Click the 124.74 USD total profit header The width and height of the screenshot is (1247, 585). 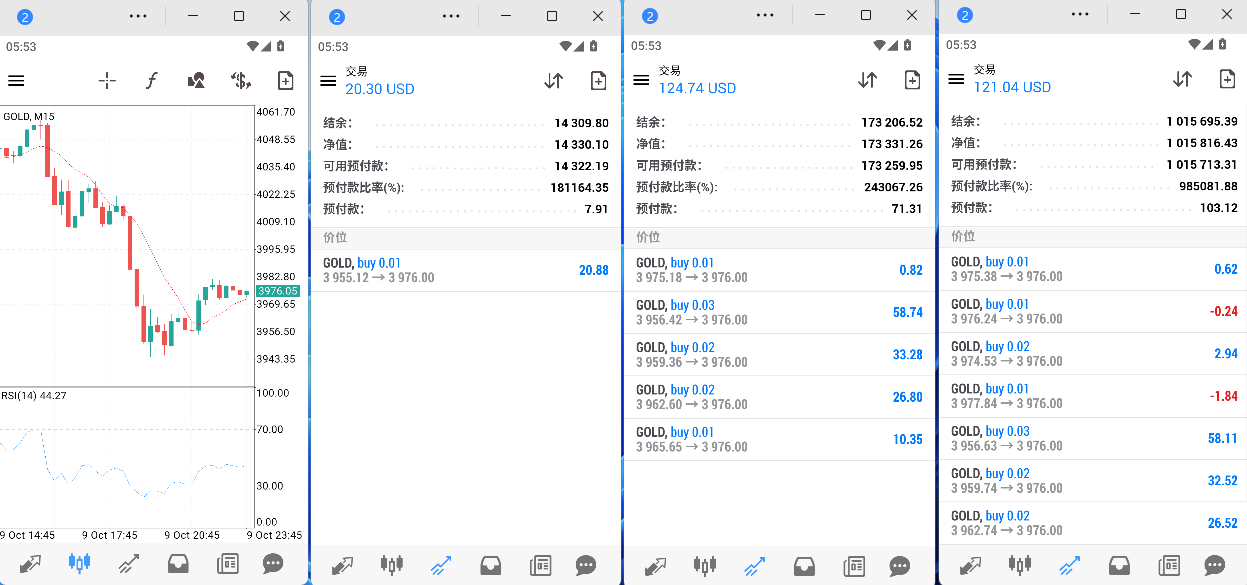(x=697, y=88)
